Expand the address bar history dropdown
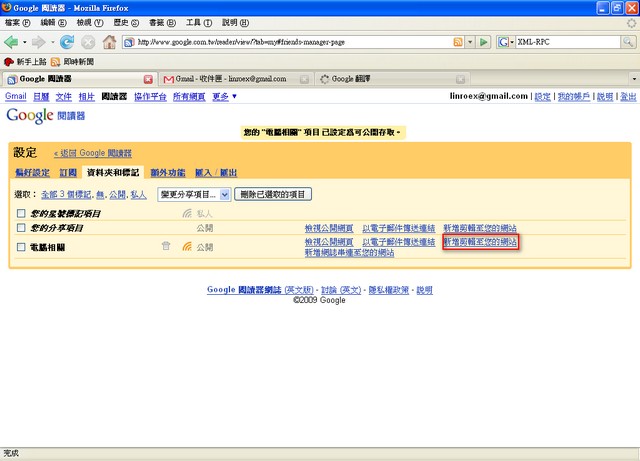Viewport: 640px width, 461px height. click(470, 42)
